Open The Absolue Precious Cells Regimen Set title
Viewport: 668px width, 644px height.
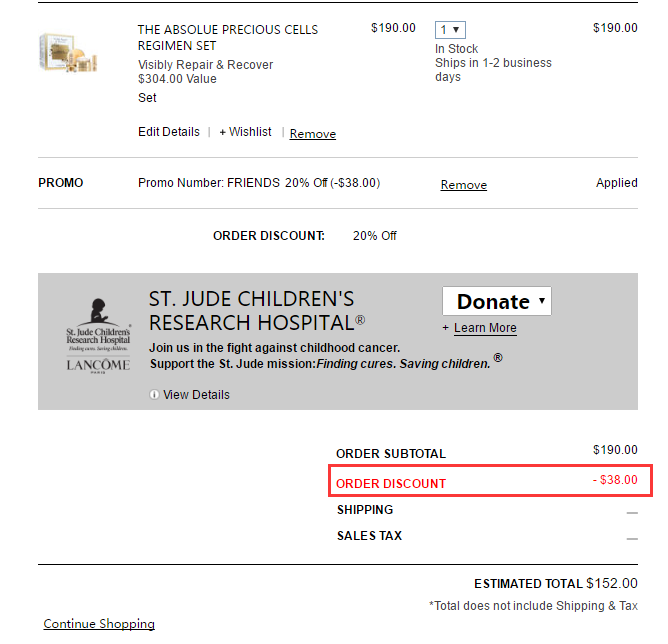(227, 37)
